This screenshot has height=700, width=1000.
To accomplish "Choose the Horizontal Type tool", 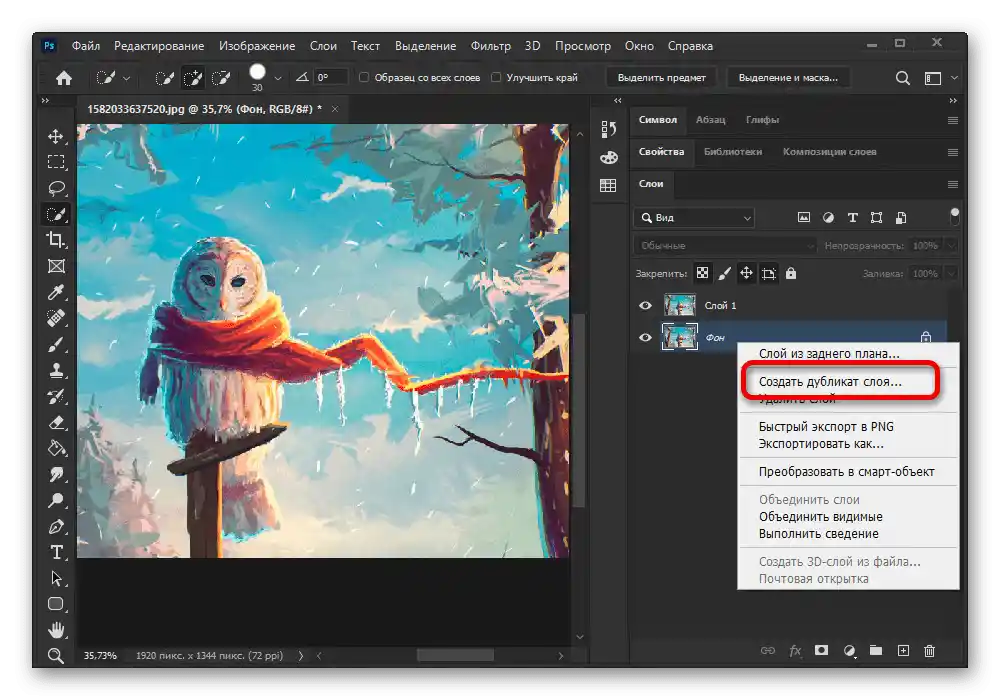I will click(x=56, y=552).
